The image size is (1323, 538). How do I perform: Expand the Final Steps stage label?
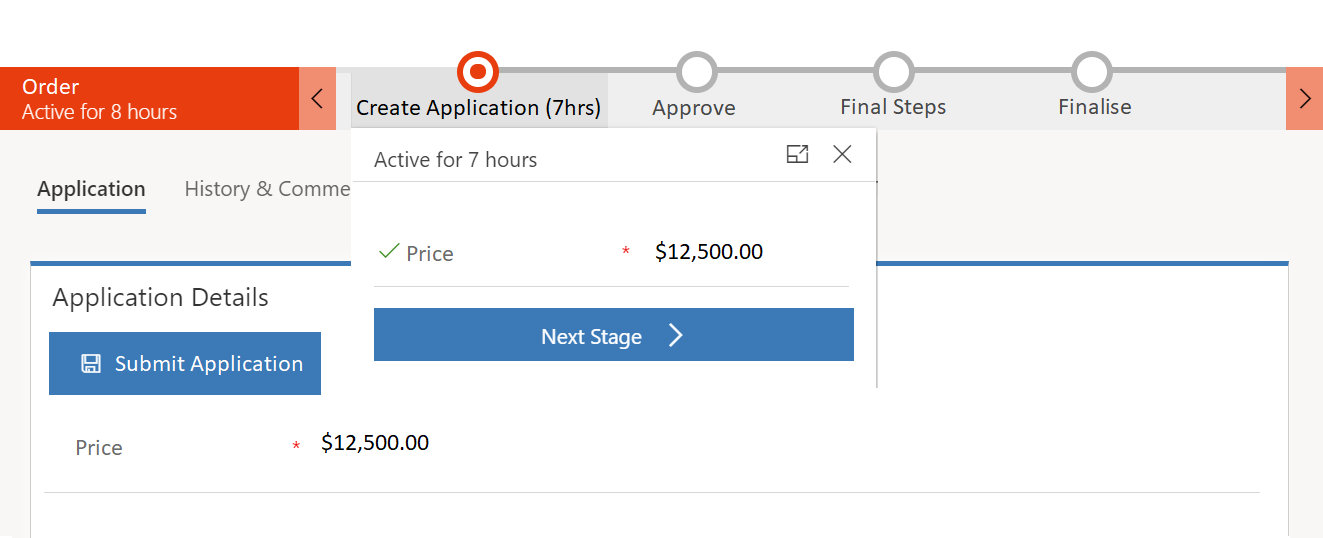[893, 107]
